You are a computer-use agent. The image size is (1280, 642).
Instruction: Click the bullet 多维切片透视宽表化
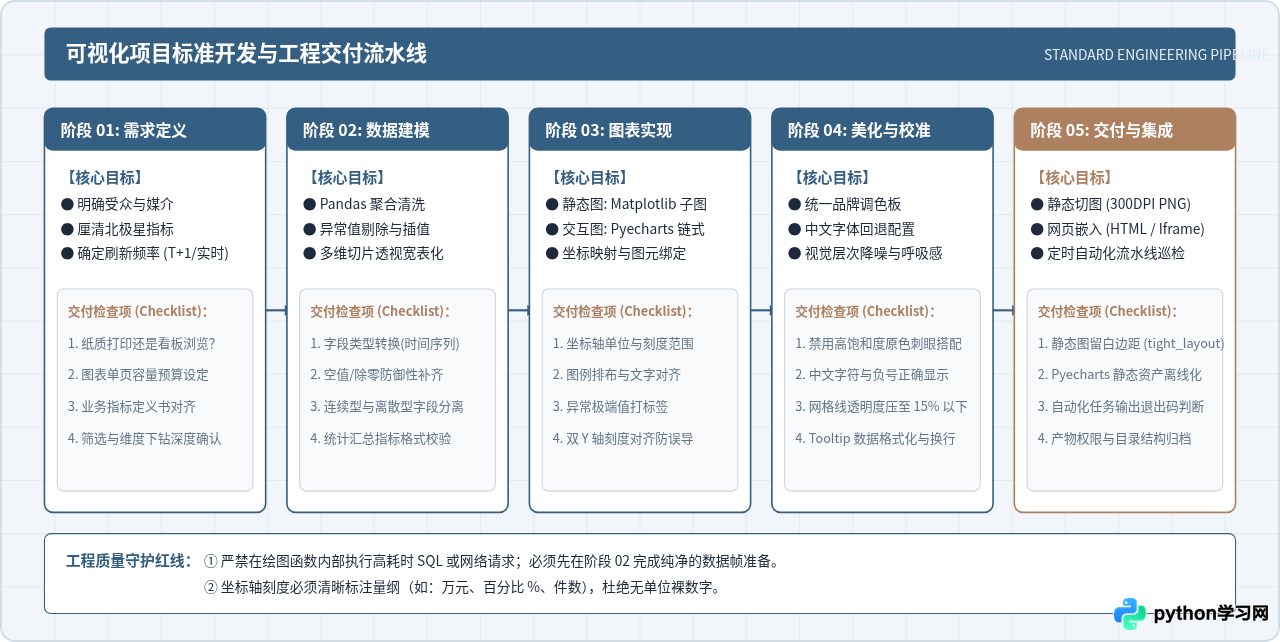(373, 254)
